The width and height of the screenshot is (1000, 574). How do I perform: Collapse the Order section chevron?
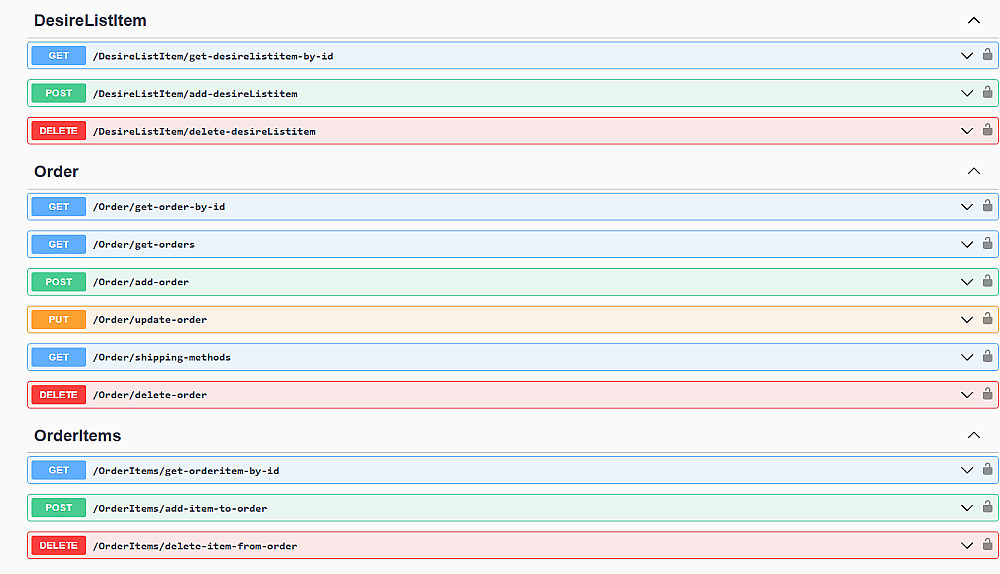pyautogui.click(x=974, y=171)
